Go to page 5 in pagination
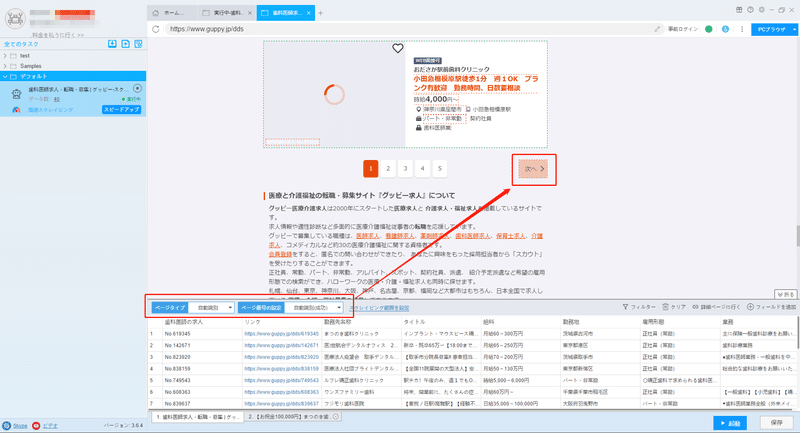 (x=440, y=169)
